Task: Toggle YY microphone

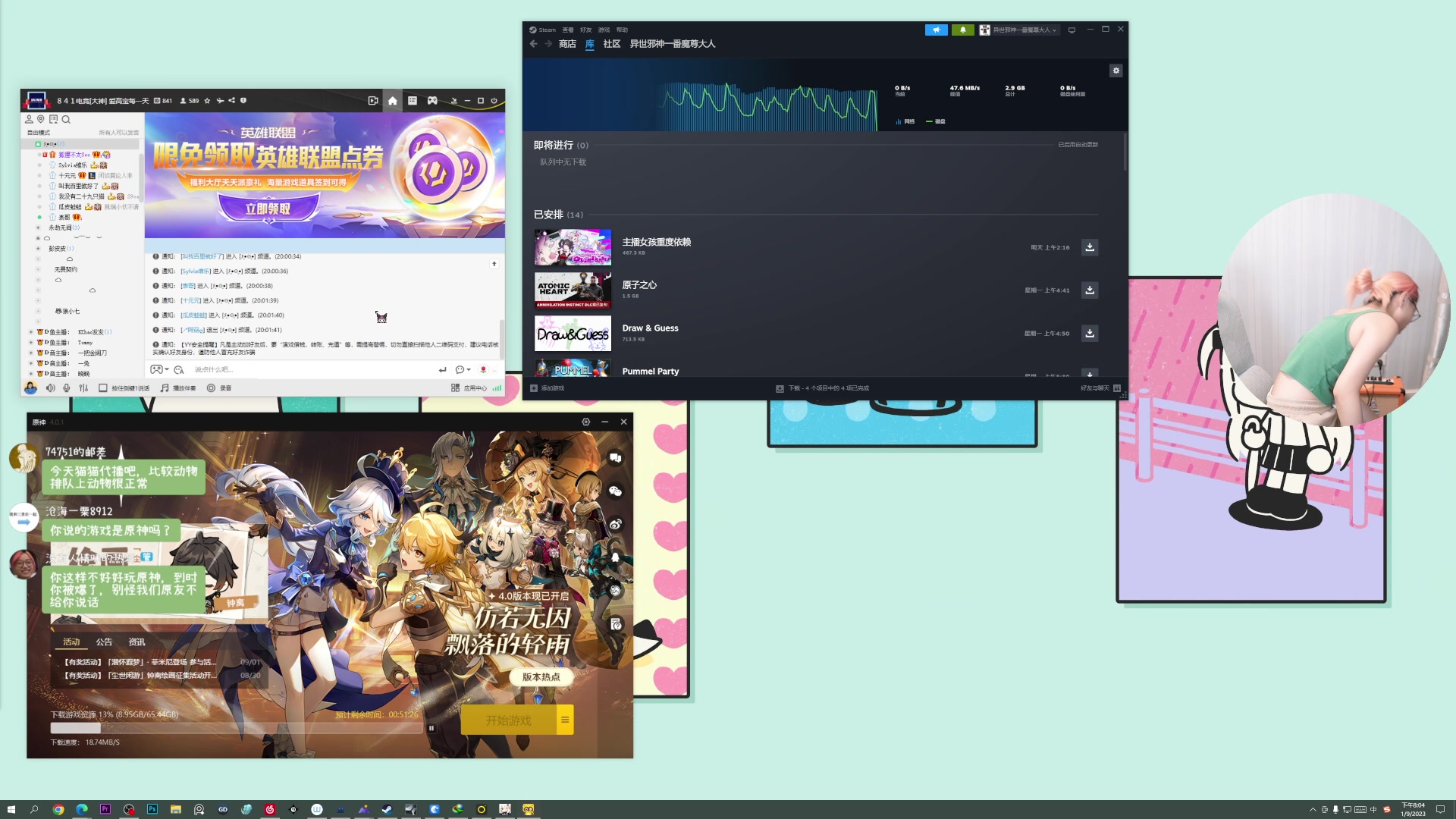Action: coord(67,388)
